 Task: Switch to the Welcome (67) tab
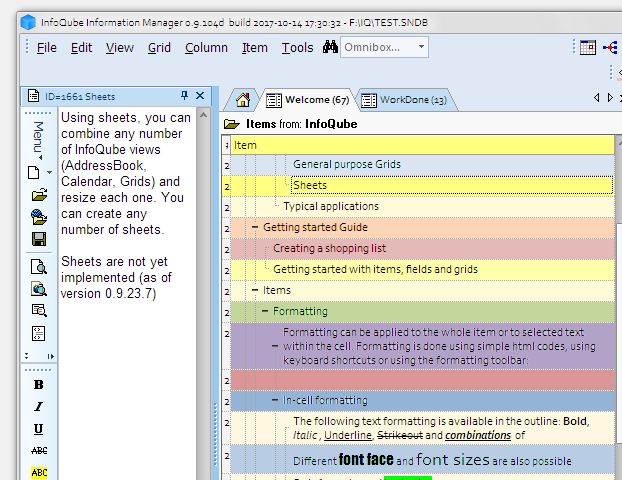point(308,100)
